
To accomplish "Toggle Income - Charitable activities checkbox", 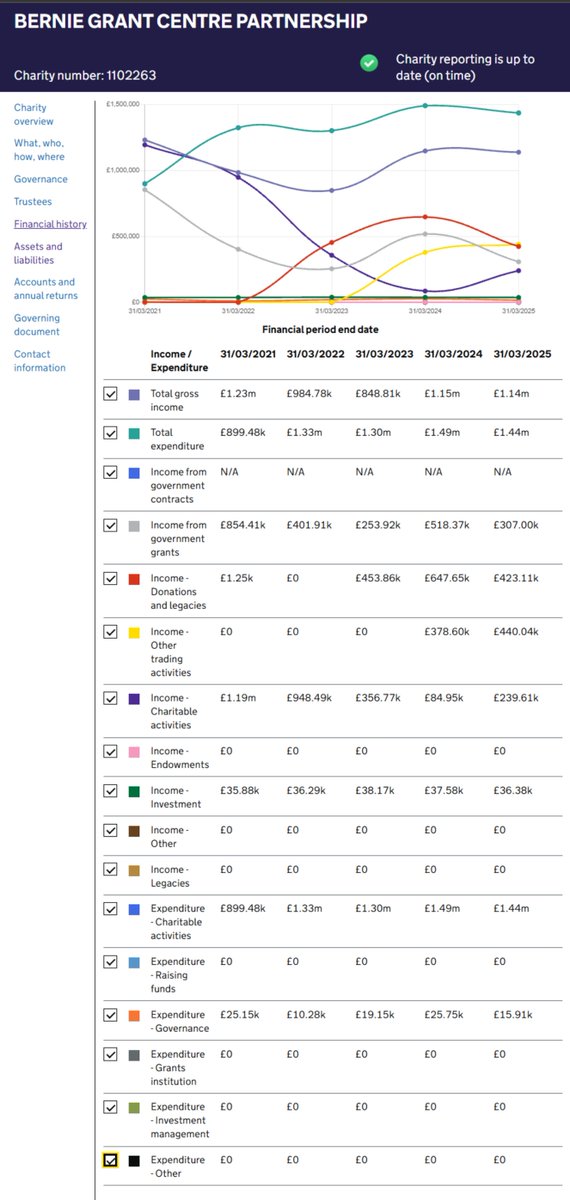I will pos(111,698).
